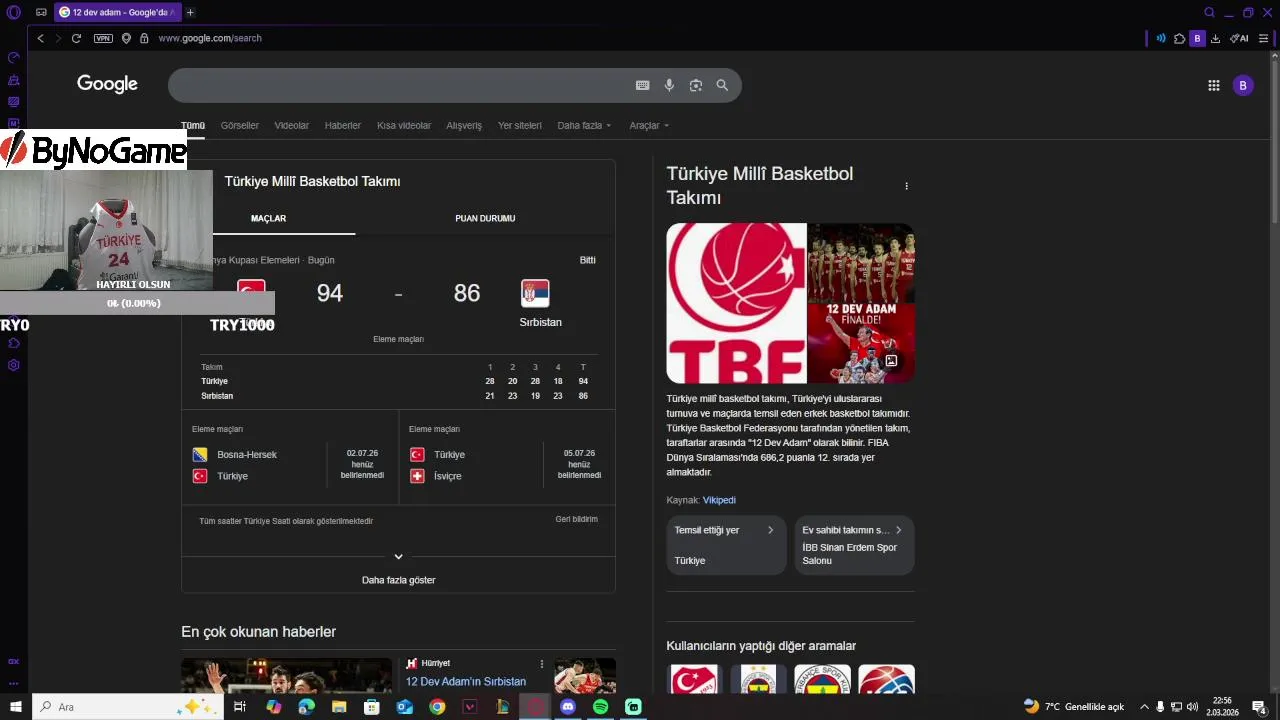This screenshot has width=1280, height=720.
Task: Click the Windows Ara search box
Action: 127,707
